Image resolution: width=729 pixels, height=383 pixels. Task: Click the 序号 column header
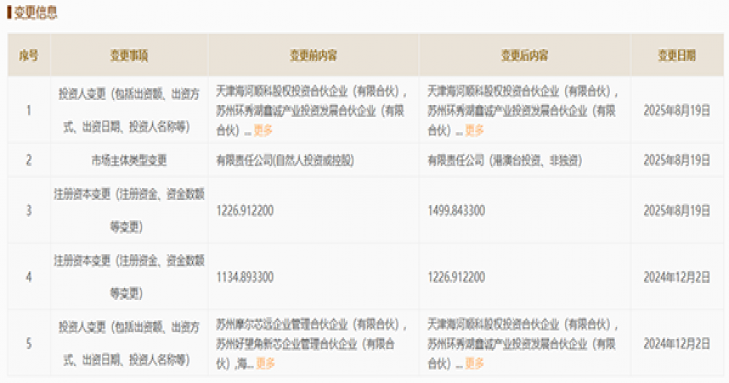(x=28, y=56)
